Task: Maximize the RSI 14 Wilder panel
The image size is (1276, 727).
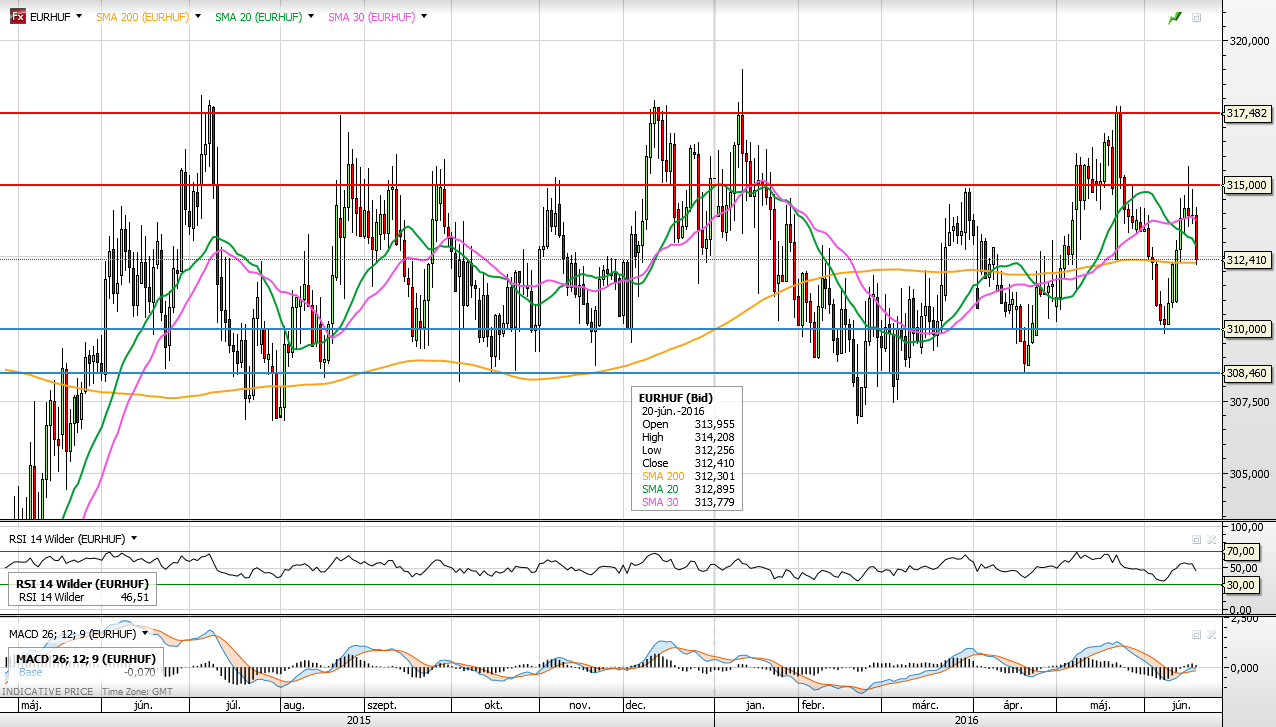Action: pyautogui.click(x=1196, y=539)
